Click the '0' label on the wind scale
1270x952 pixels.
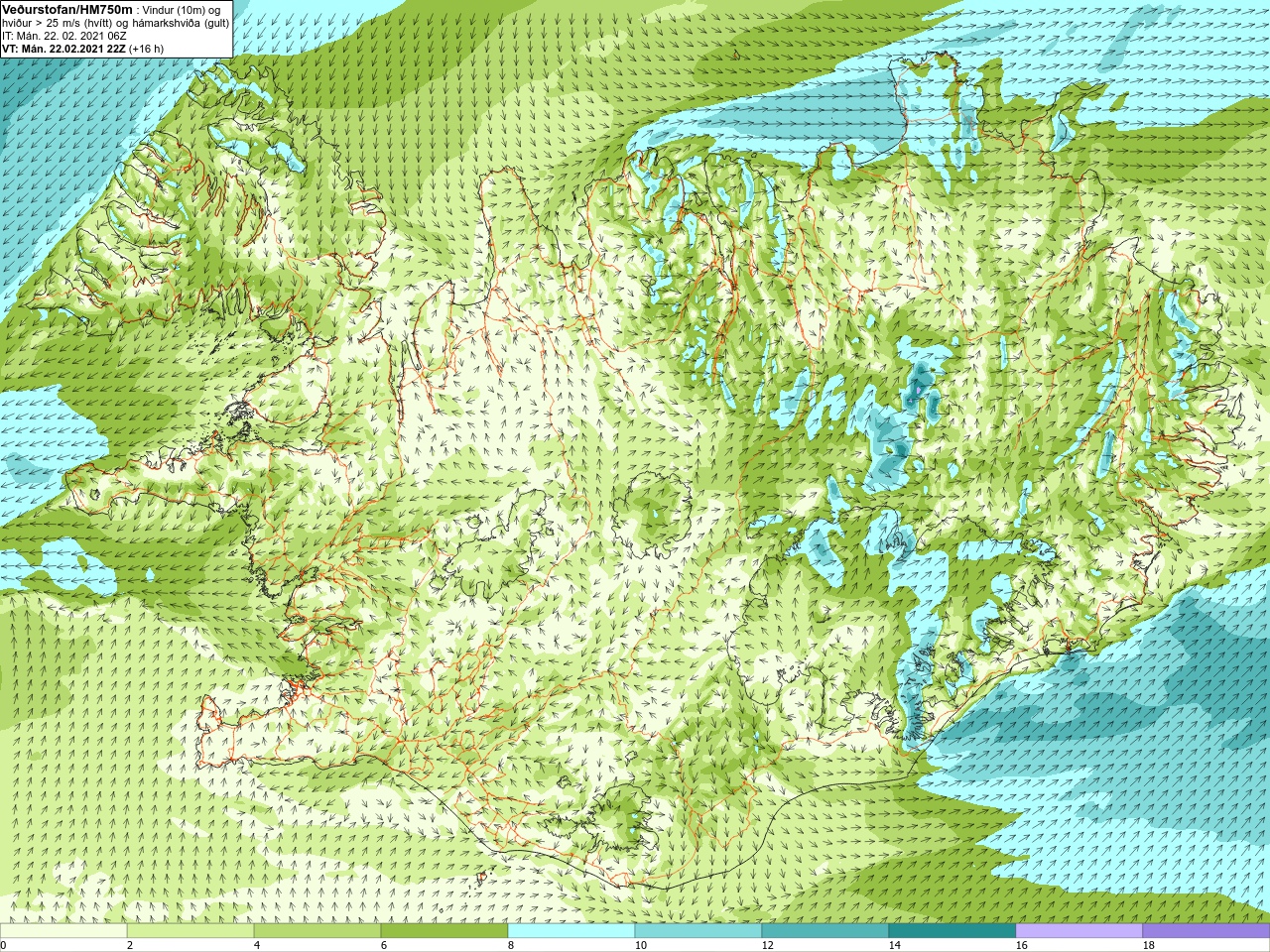(3, 945)
